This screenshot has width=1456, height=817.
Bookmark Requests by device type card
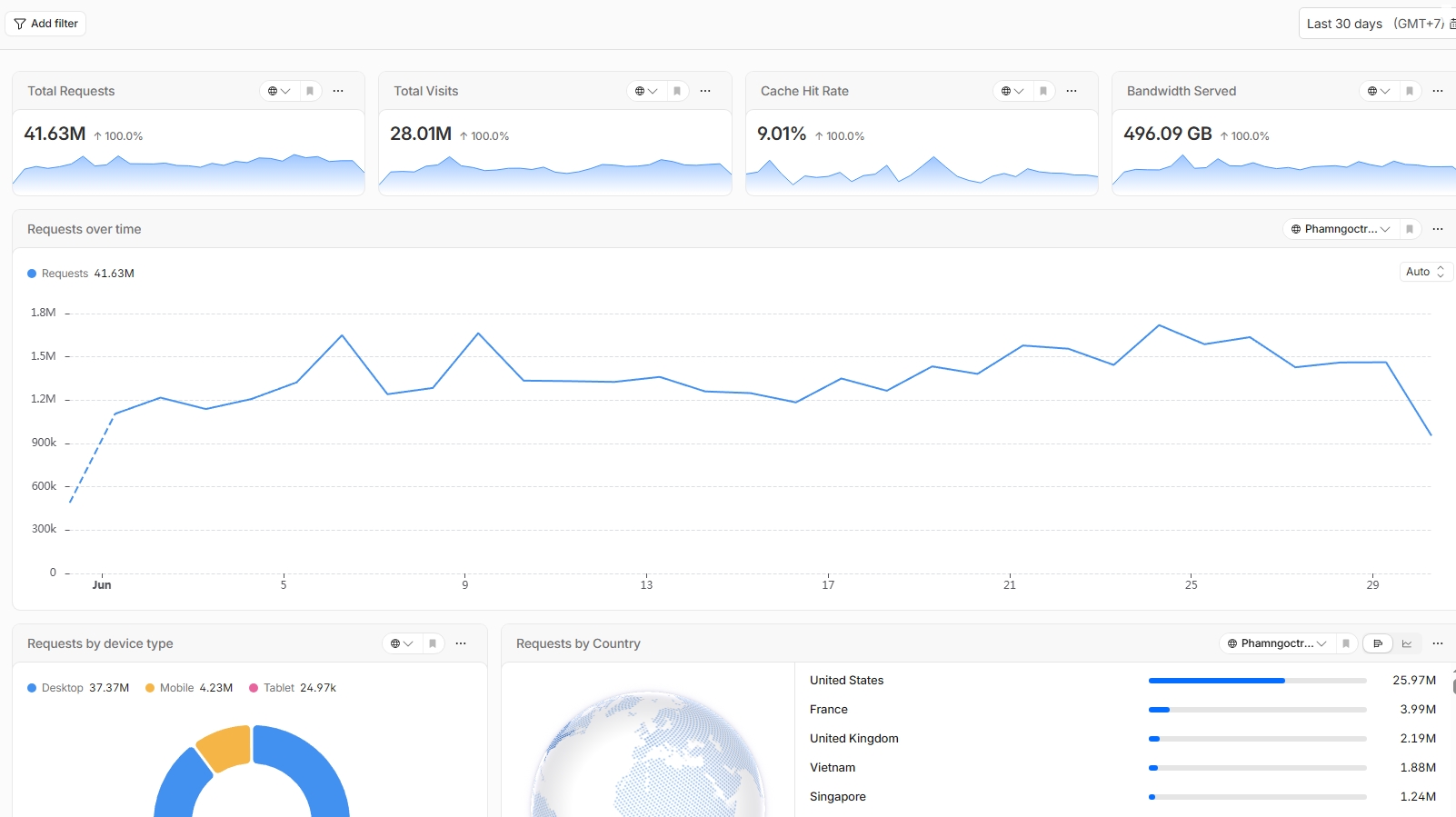(x=433, y=643)
